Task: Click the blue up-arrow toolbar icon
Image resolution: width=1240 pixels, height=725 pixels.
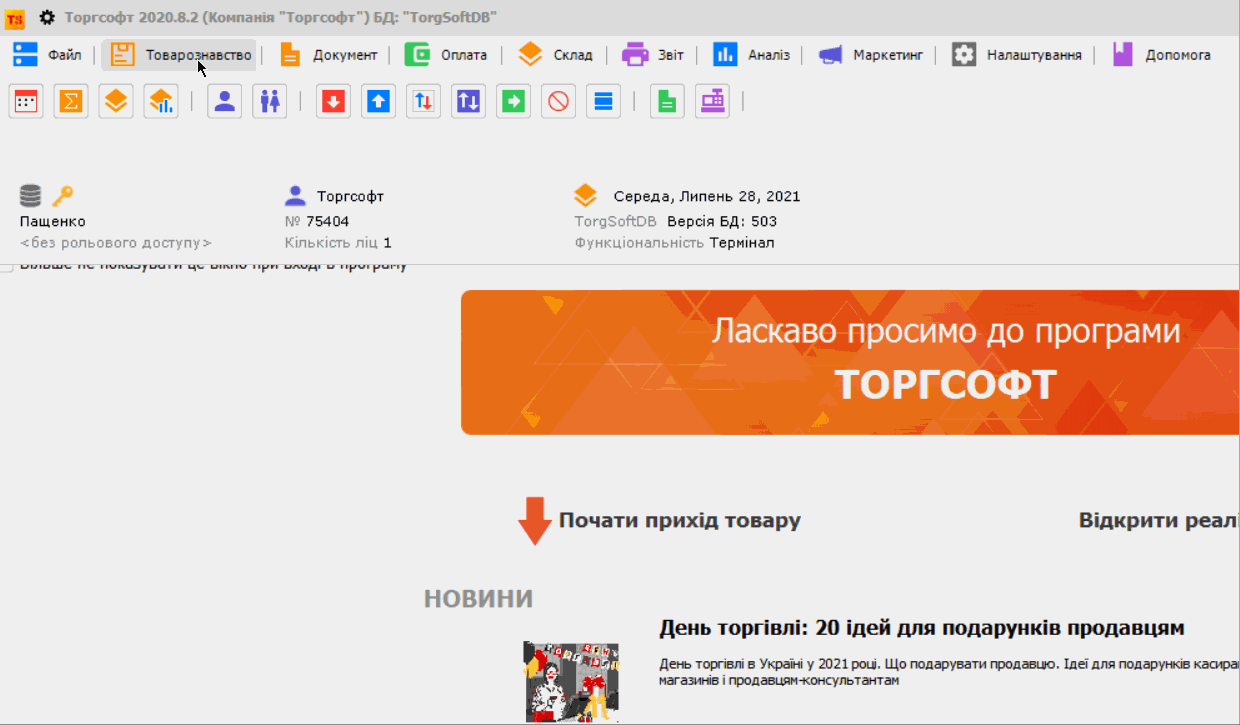Action: pos(378,102)
